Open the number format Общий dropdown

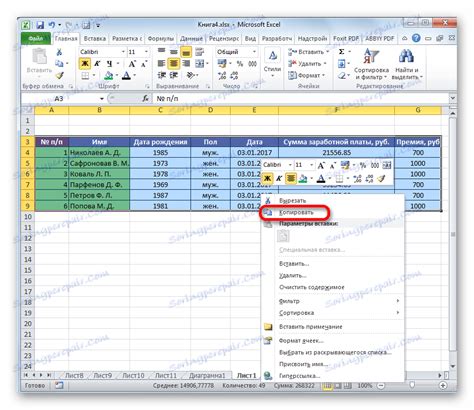click(x=254, y=52)
